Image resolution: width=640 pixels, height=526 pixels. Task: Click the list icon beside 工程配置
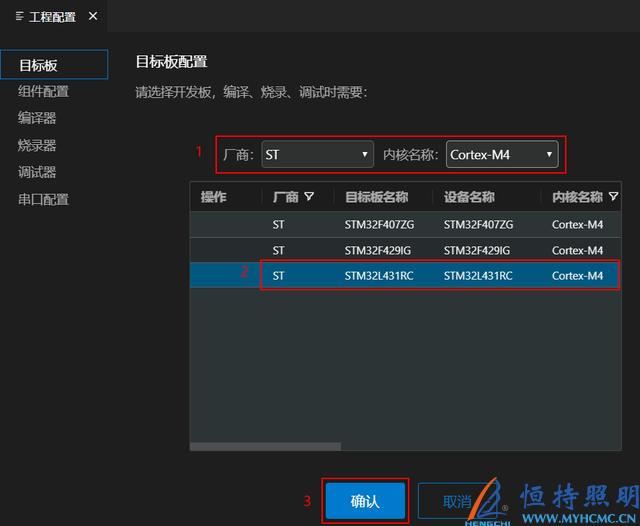click(x=19, y=16)
